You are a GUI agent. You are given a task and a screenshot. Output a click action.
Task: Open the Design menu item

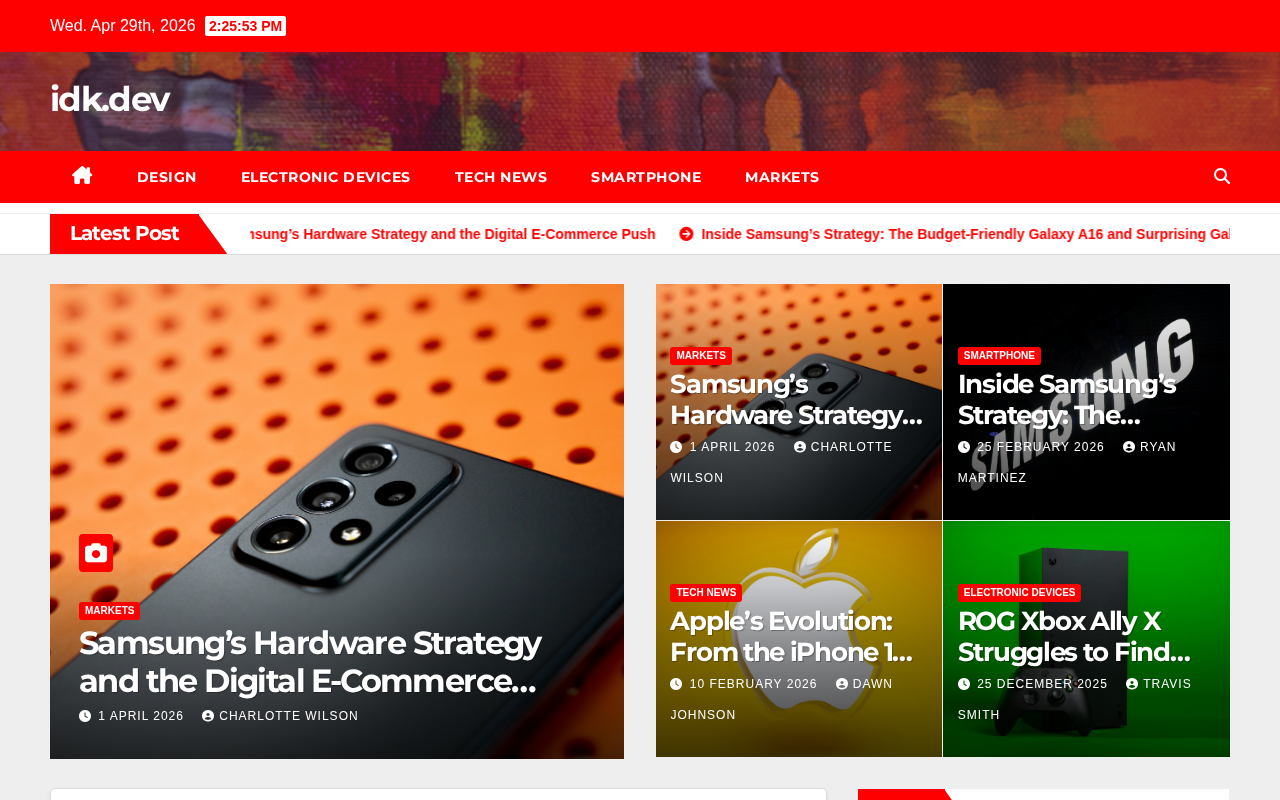coord(167,177)
